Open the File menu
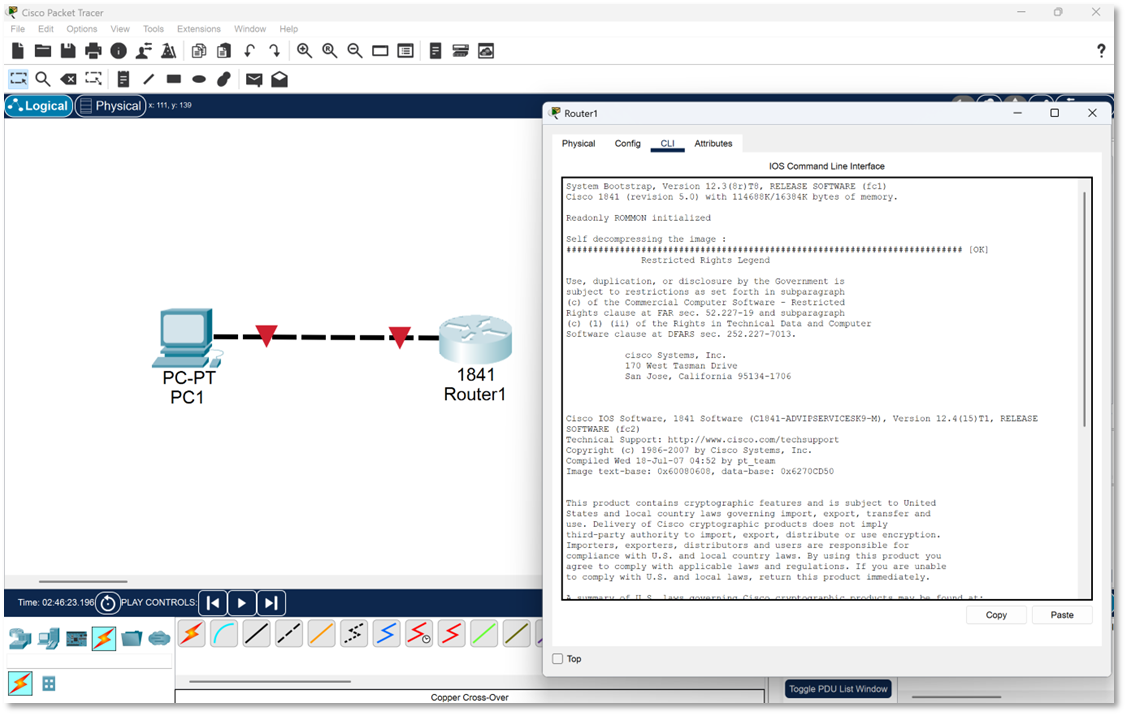Screen dimensions: 1127x716 pos(18,29)
